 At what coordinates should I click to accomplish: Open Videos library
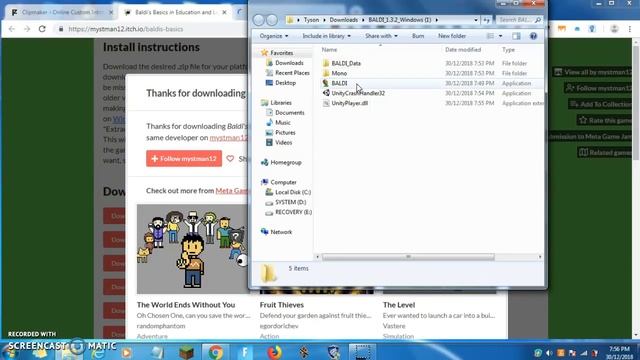pyautogui.click(x=279, y=143)
